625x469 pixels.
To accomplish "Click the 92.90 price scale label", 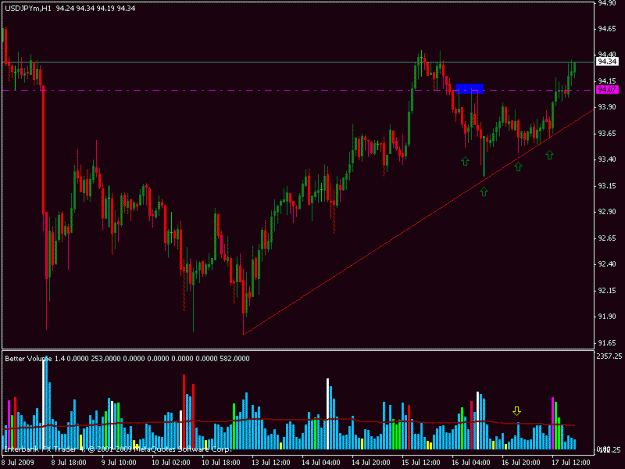I will [x=607, y=212].
